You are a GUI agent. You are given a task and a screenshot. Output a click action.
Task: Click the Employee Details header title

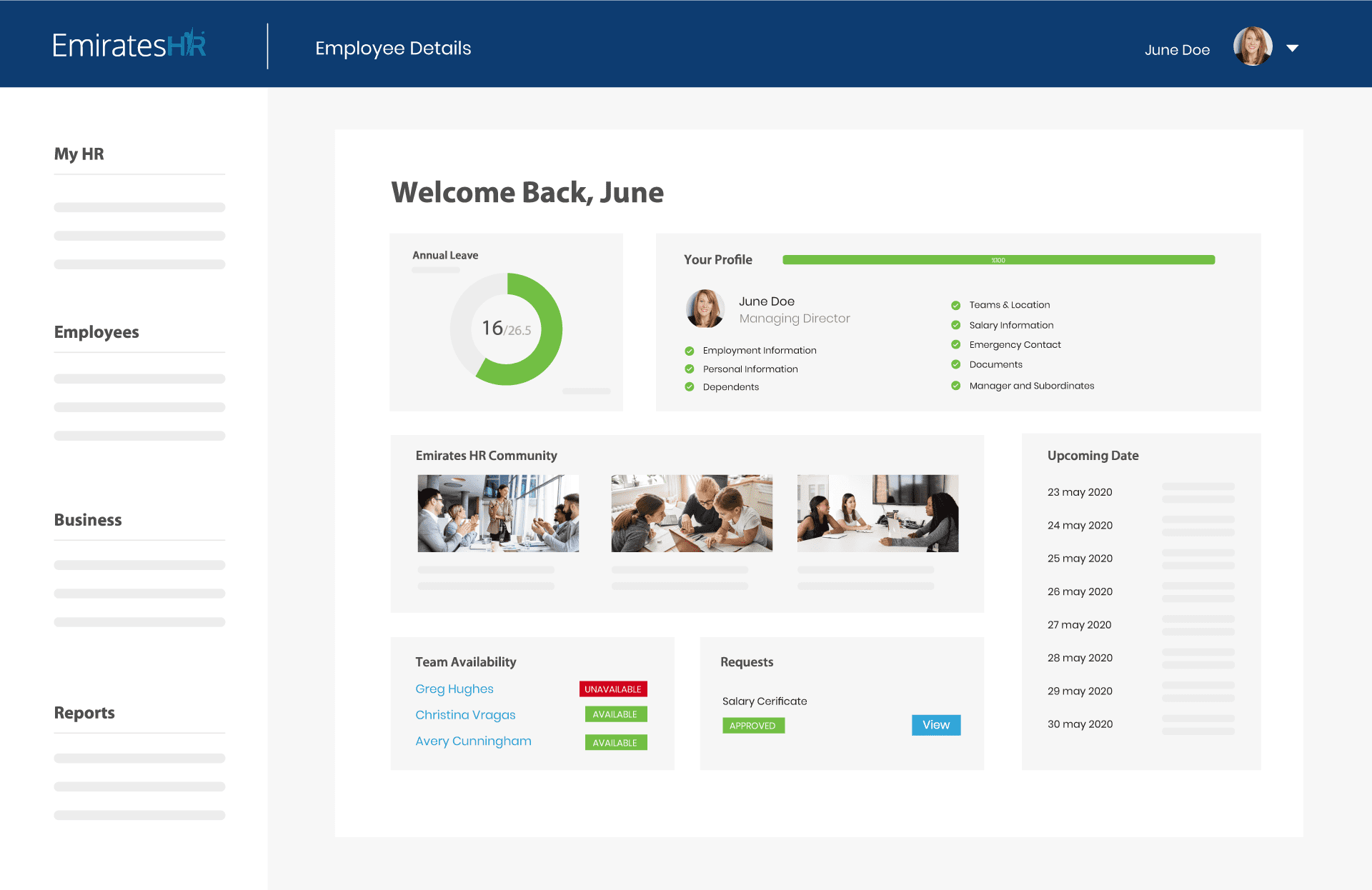(x=393, y=48)
